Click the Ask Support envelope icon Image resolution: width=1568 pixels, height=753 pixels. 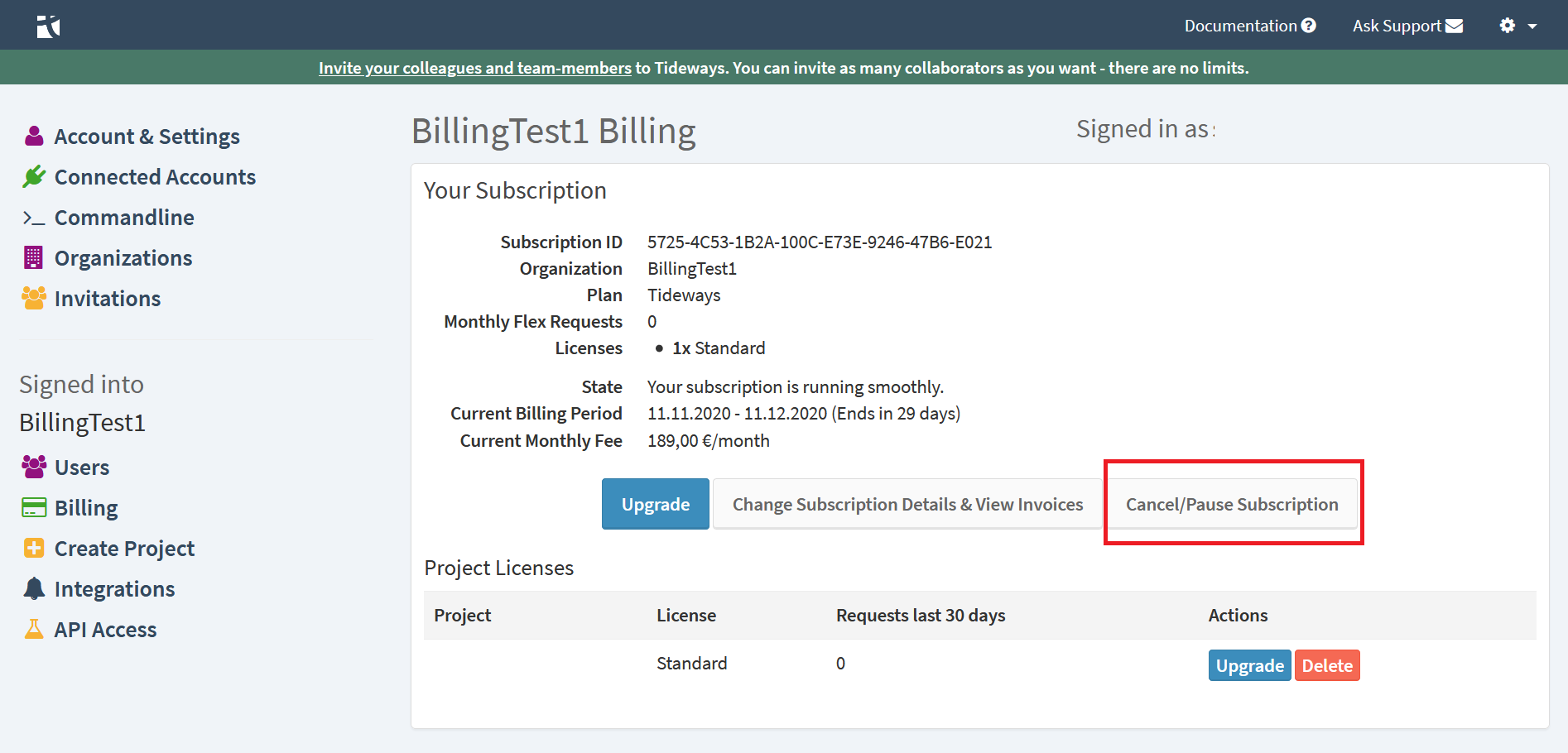1454,26
